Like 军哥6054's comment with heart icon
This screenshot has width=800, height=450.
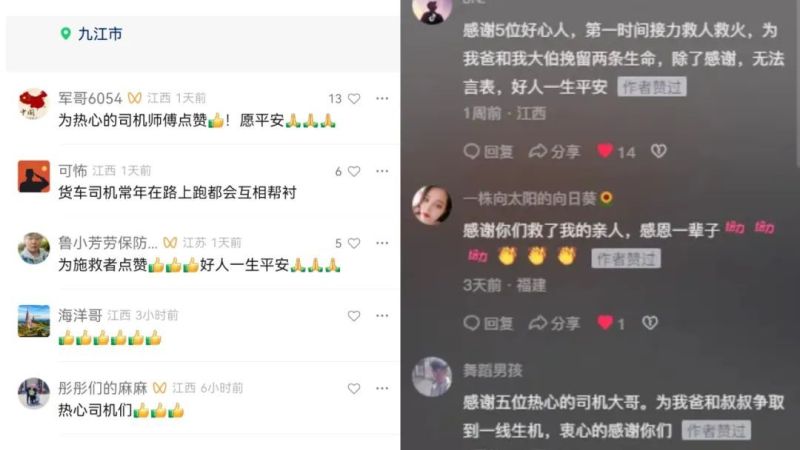(354, 98)
